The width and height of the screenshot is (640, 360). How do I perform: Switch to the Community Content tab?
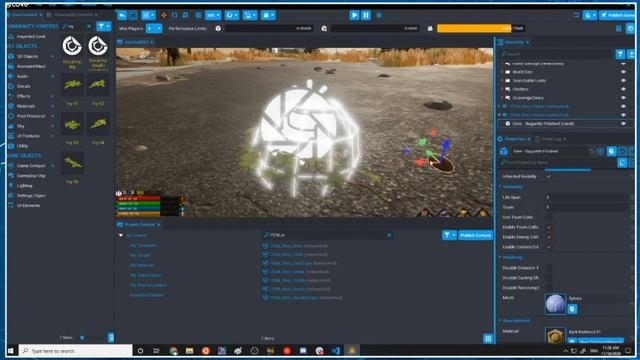(x=73, y=15)
